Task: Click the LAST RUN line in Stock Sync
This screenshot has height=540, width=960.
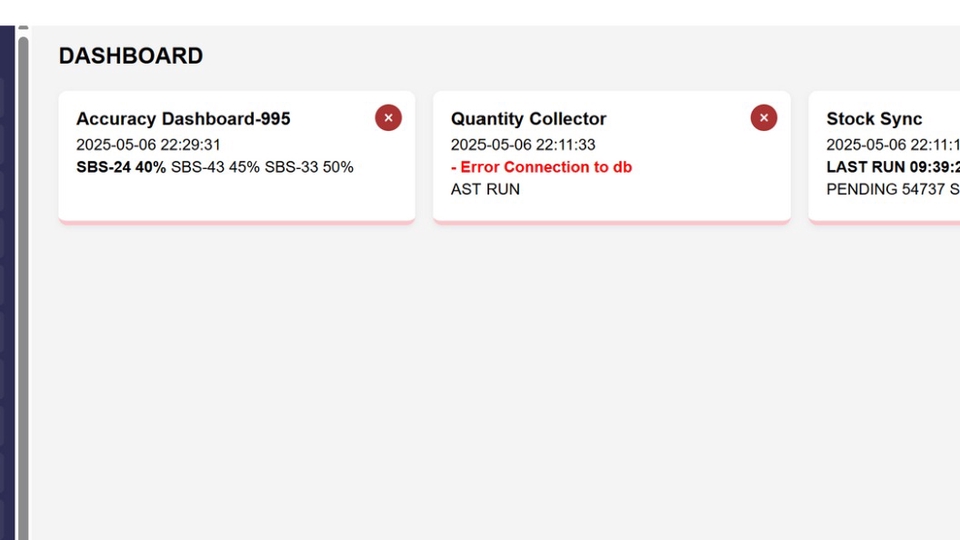Action: (x=892, y=167)
